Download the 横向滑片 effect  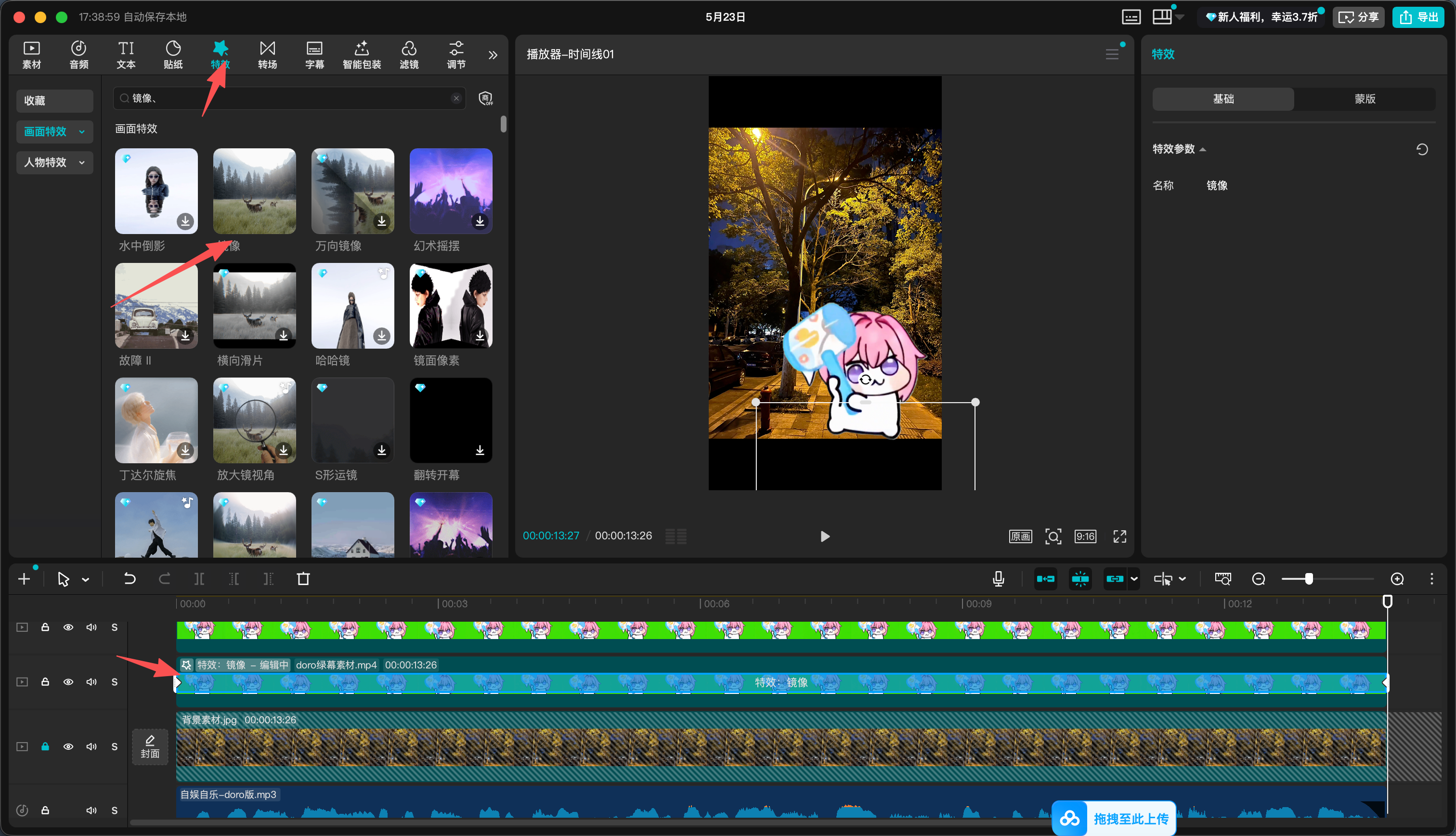284,335
